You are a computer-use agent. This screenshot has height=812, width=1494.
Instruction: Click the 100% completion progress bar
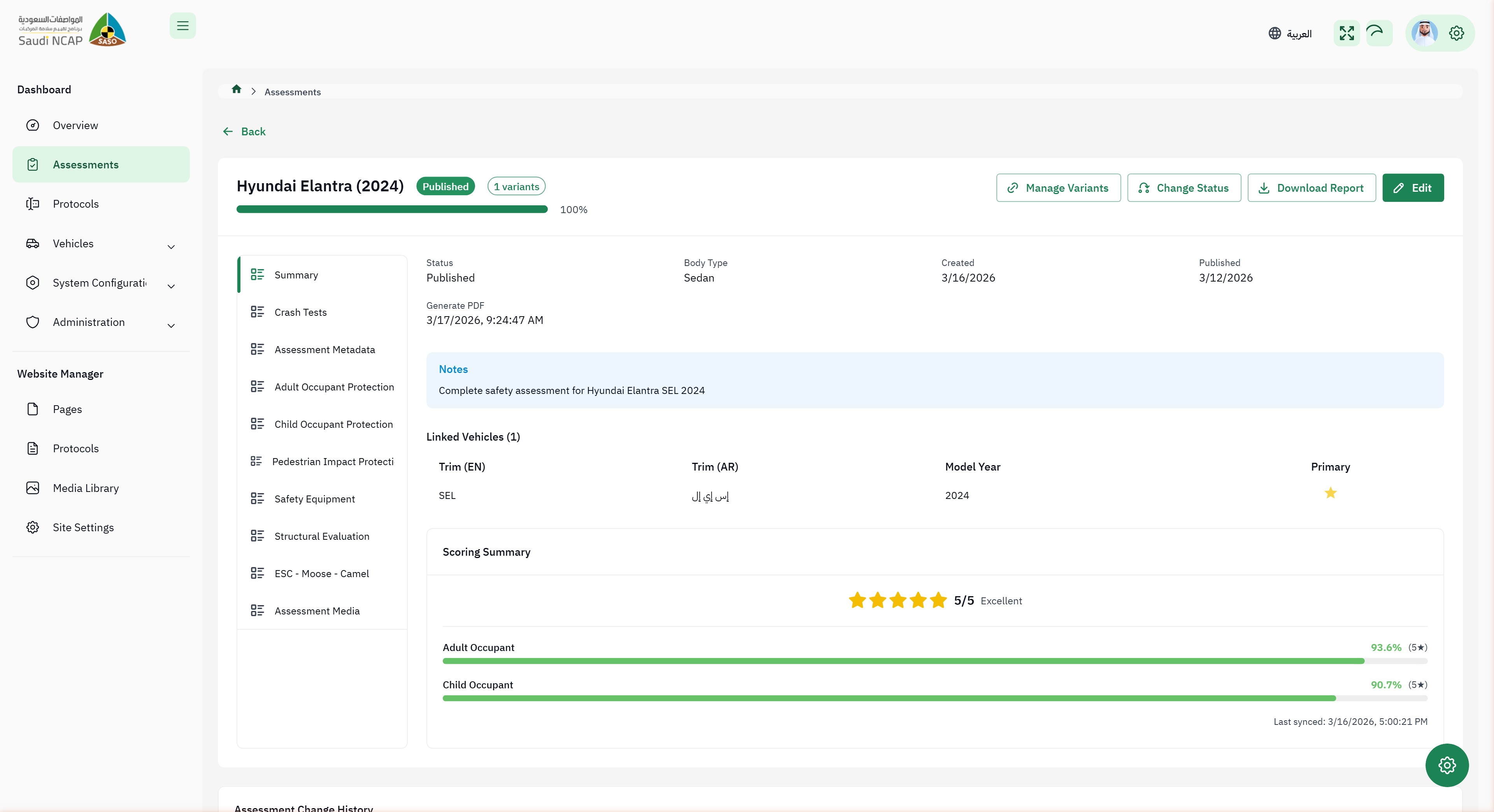(392, 209)
